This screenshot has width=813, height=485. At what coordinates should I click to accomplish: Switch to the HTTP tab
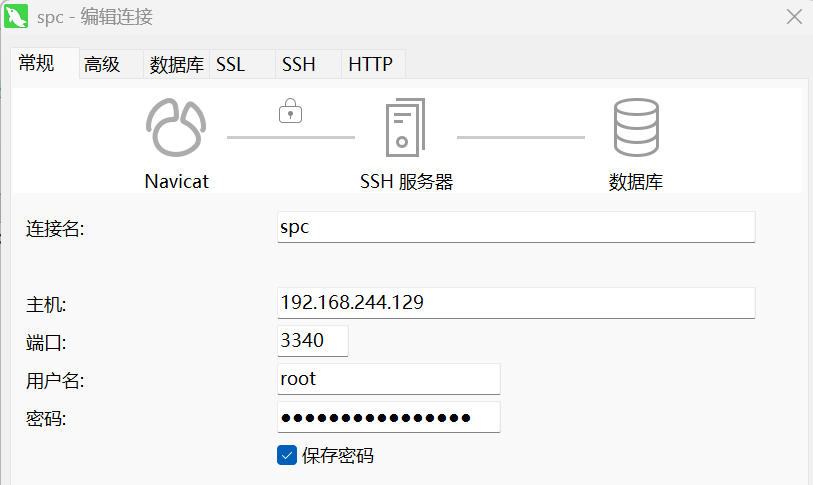(x=370, y=65)
